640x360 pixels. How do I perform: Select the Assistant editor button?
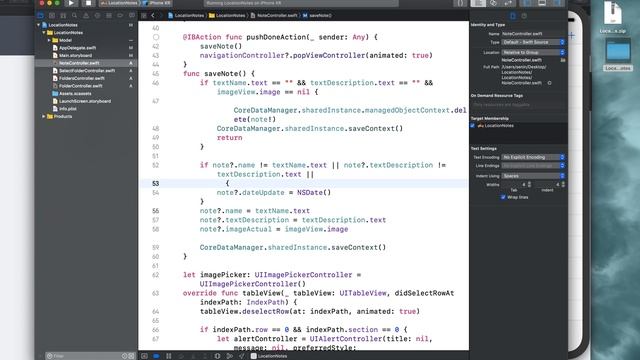pos(493,3)
